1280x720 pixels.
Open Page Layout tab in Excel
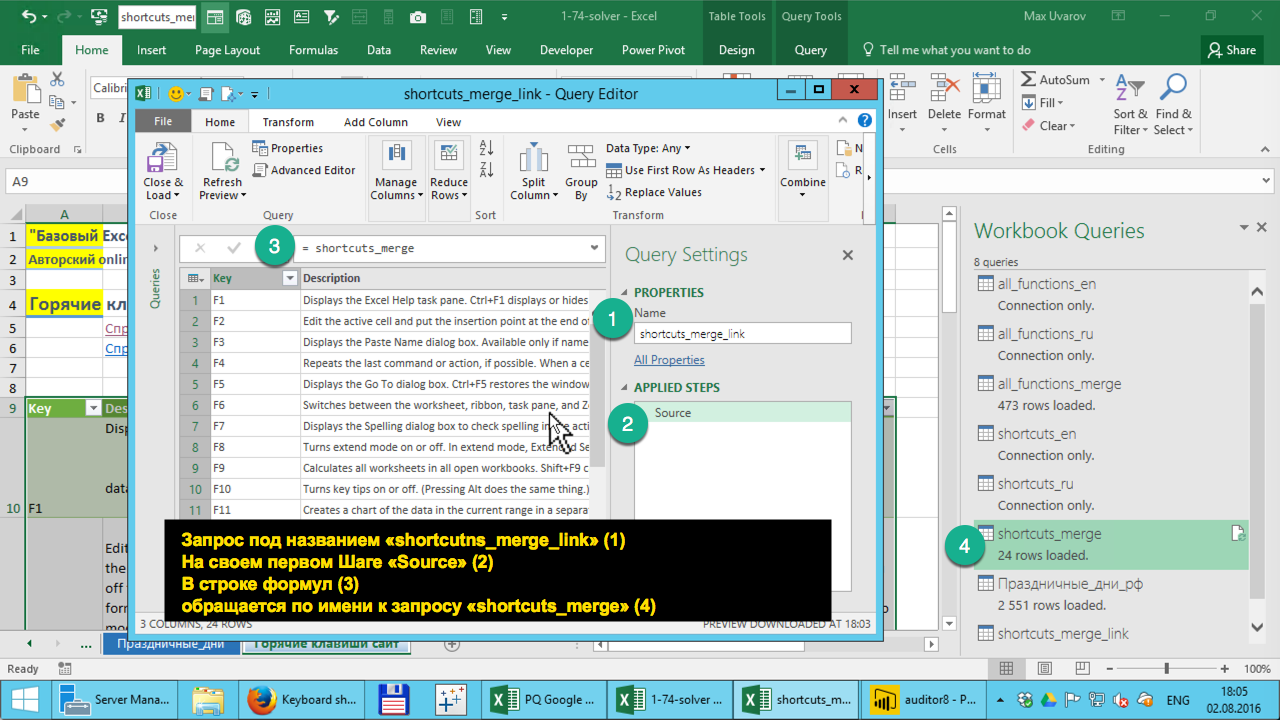point(227,50)
